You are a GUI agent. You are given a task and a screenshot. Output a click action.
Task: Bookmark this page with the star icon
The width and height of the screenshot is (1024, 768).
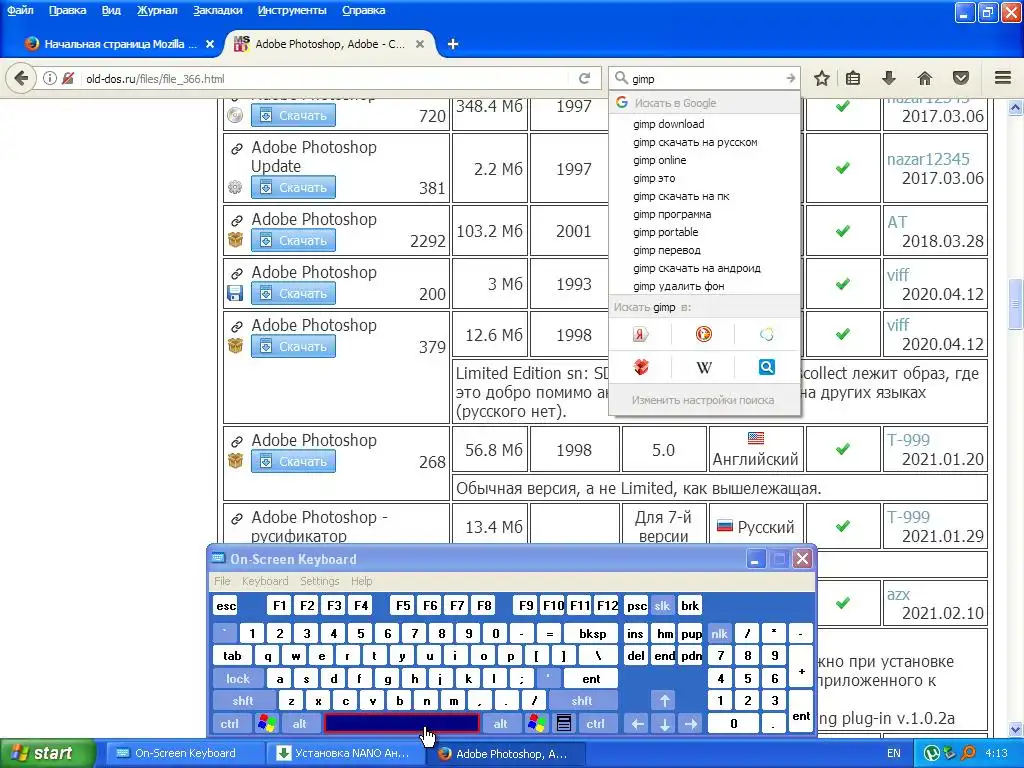(822, 78)
